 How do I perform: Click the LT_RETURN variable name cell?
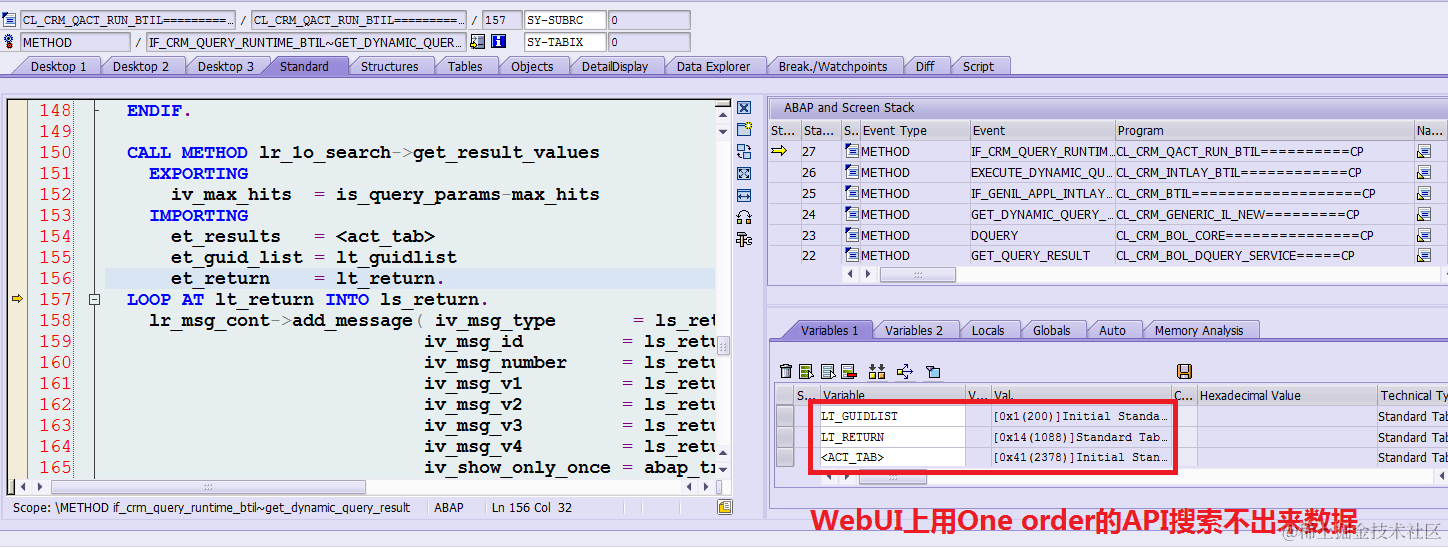(x=892, y=437)
